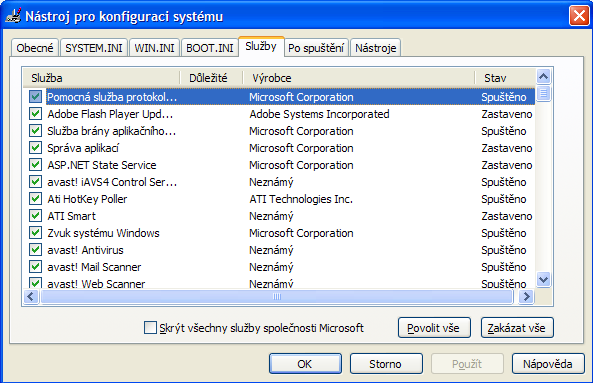
Task: Click the scroll down arrow in services list
Action: pos(543,280)
